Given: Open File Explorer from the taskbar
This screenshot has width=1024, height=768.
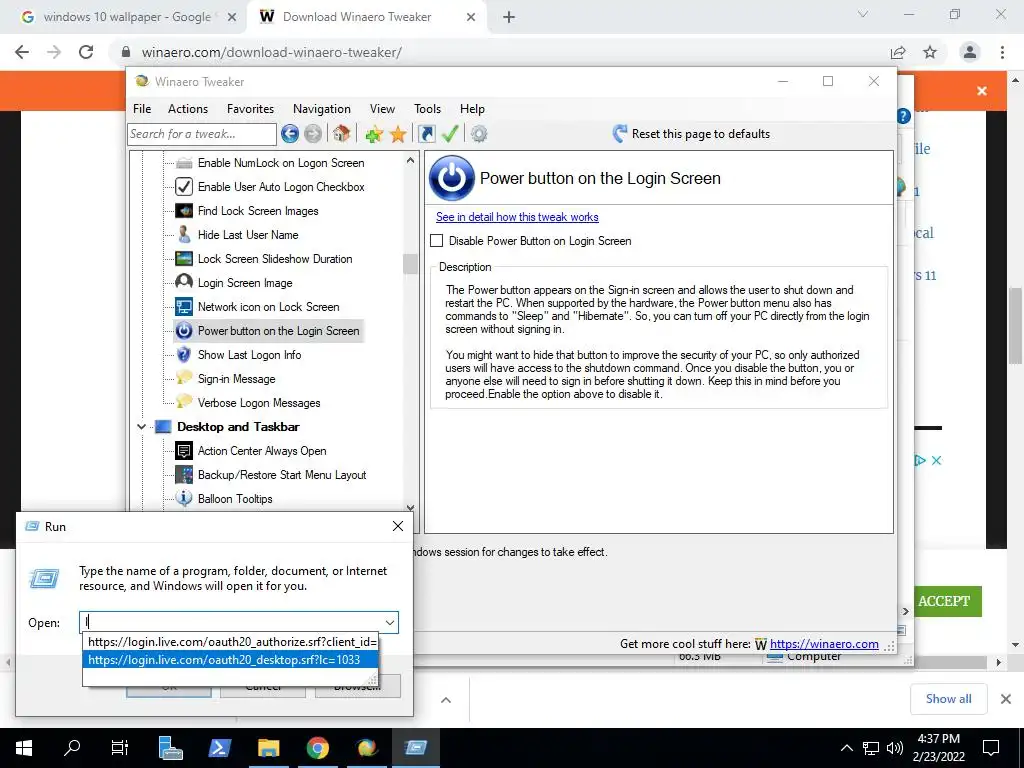Looking at the screenshot, I should pyautogui.click(x=268, y=748).
